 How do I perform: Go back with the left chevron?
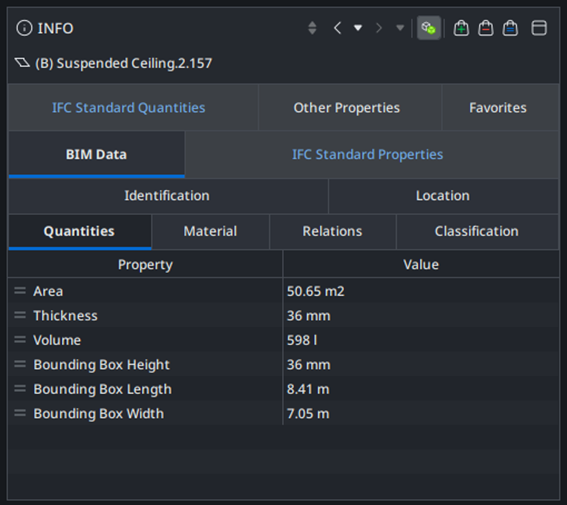pos(337,28)
